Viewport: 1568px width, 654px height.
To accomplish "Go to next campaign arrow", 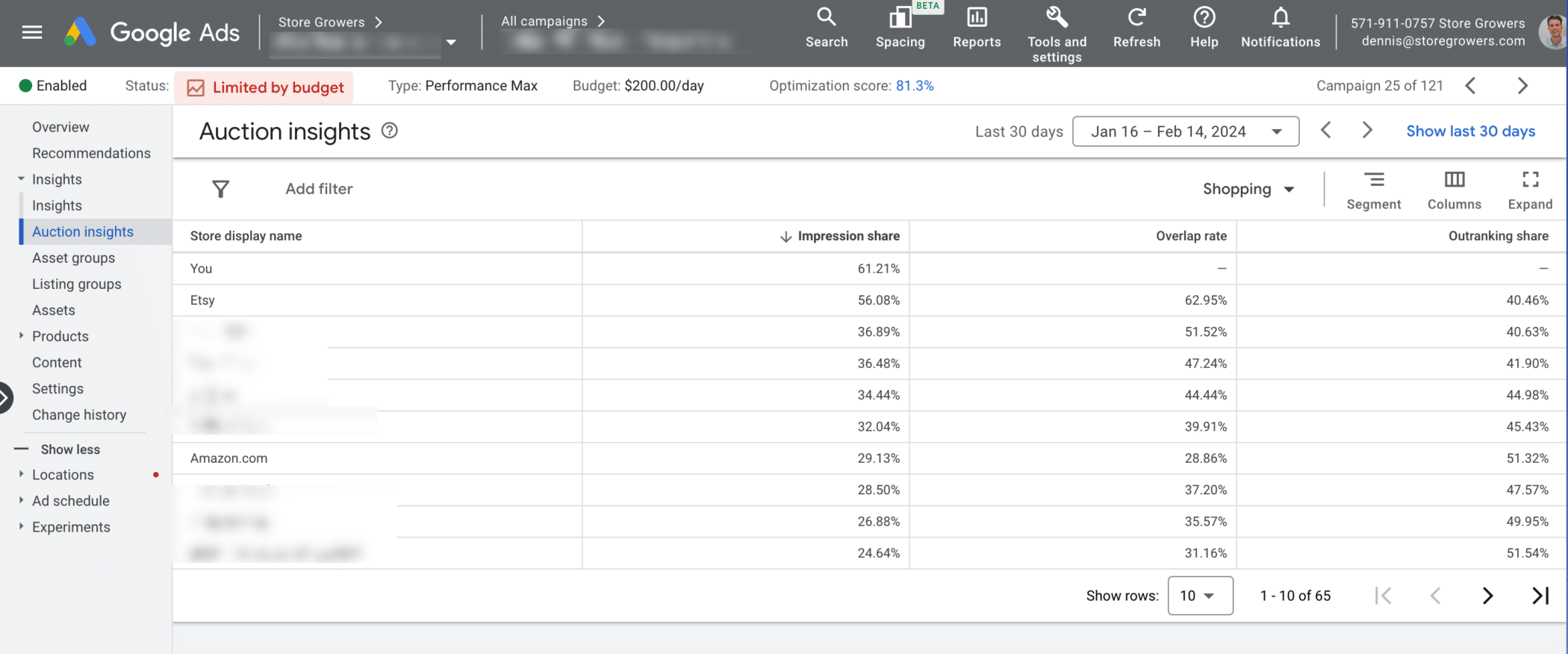I will click(1522, 86).
